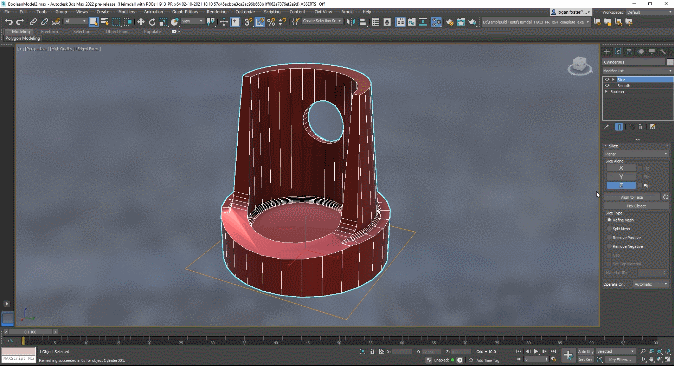
Task: Activate the Select Object tool
Action: tap(93, 22)
